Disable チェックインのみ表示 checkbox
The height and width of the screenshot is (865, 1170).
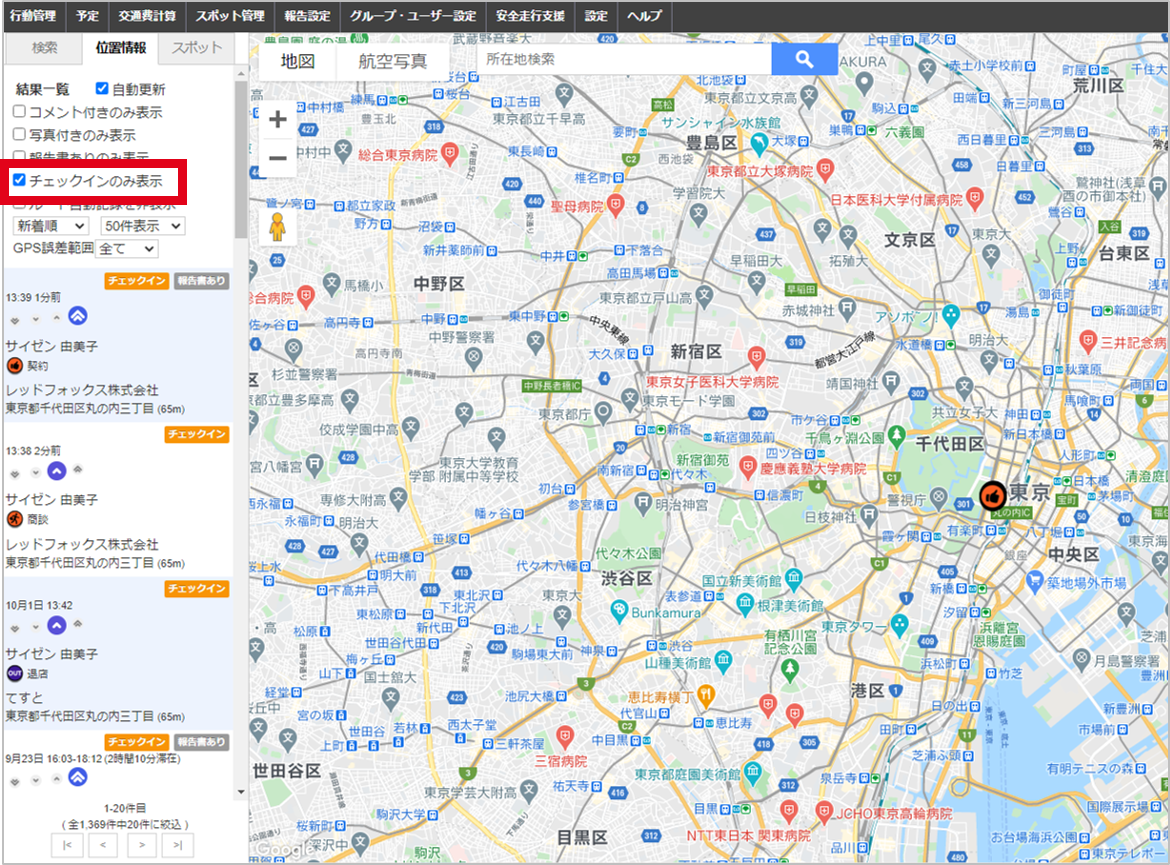pos(19,181)
